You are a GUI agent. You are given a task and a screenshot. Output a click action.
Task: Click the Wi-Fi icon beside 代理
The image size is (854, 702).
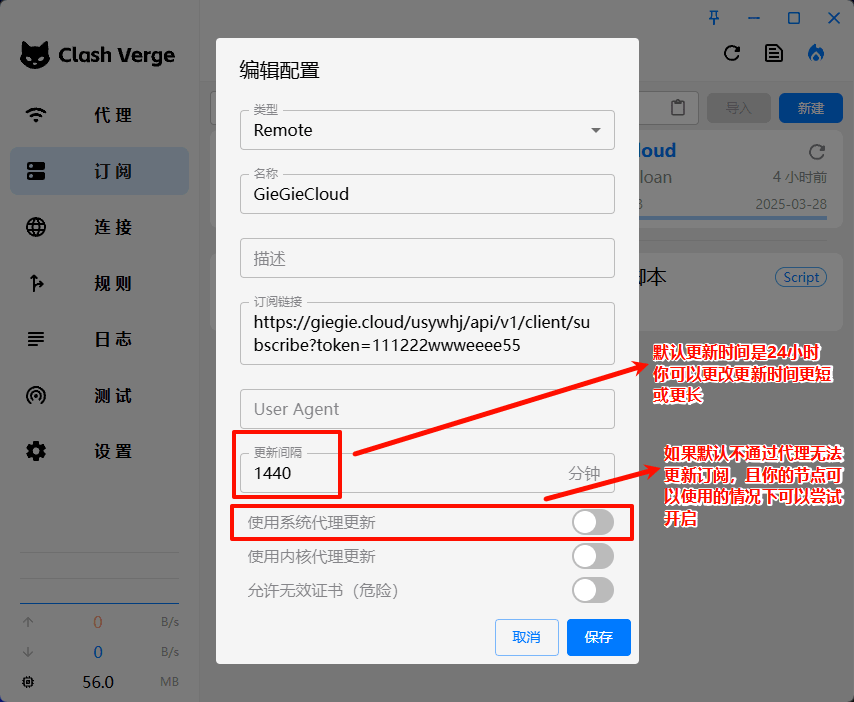pos(36,115)
